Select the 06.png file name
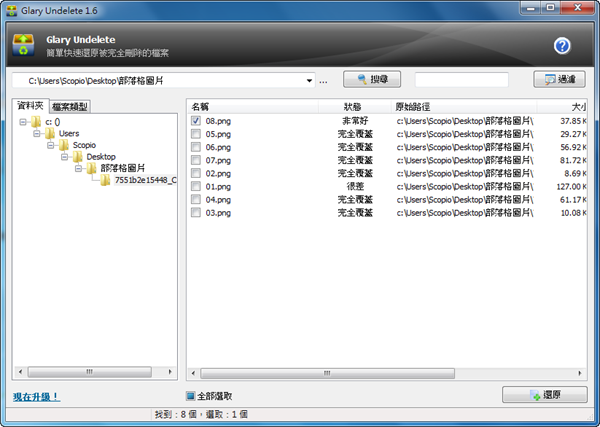Viewport: 600px width, 427px height. (218, 147)
